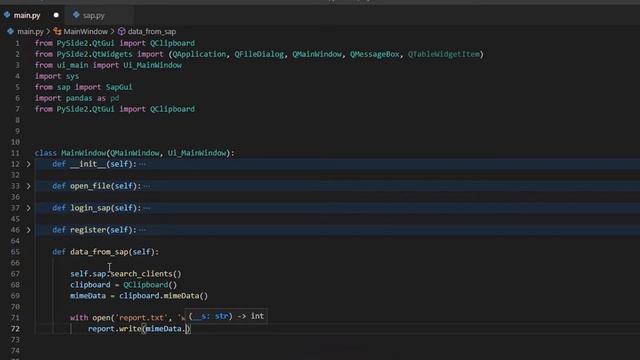The image size is (640, 360).
Task: Switch to the main.py tab
Action: [x=27, y=16]
